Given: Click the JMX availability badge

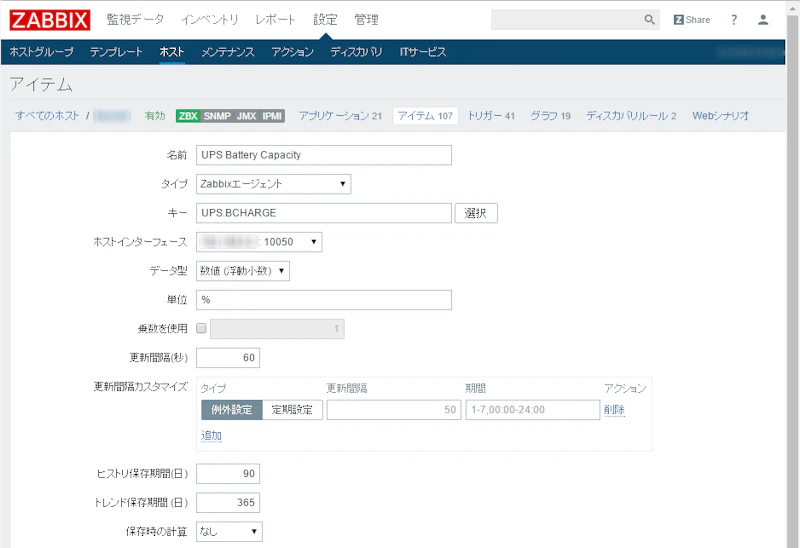Looking at the screenshot, I should click(246, 116).
